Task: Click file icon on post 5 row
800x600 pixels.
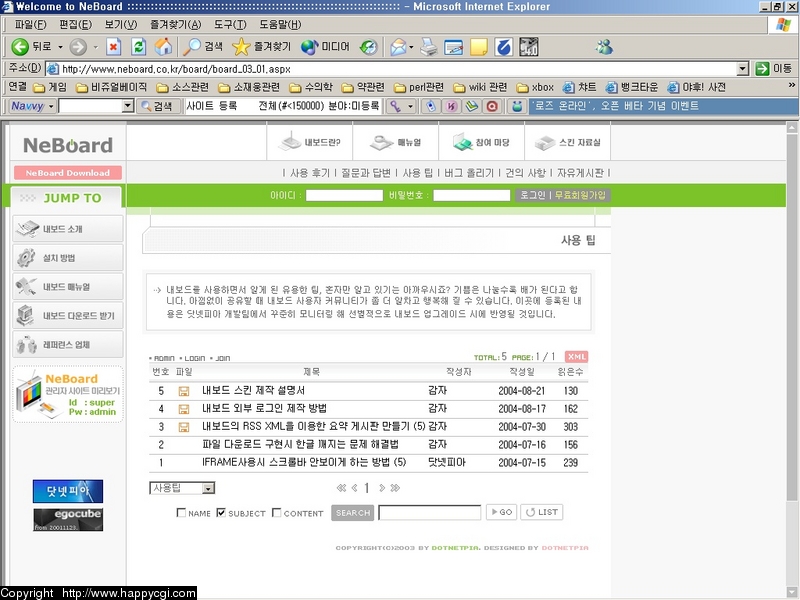Action: (x=184, y=391)
